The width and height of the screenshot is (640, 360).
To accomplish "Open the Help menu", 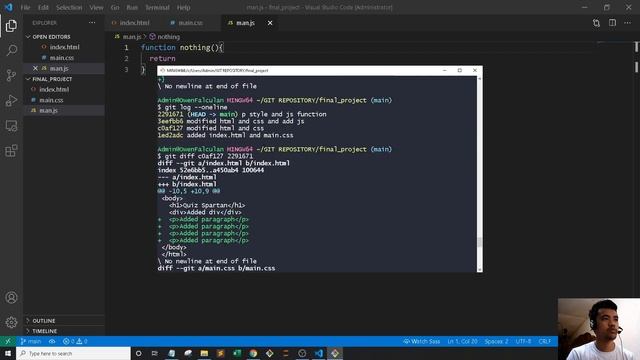I will (183, 7).
